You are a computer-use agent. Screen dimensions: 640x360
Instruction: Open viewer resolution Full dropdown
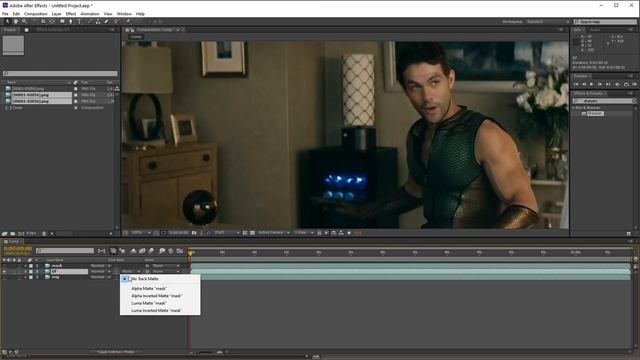click(227, 233)
